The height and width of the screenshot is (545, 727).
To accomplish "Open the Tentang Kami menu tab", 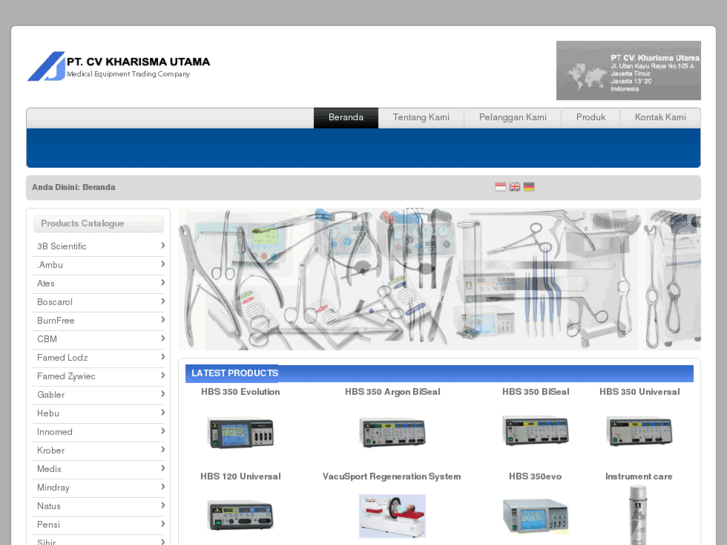I will coord(421,117).
